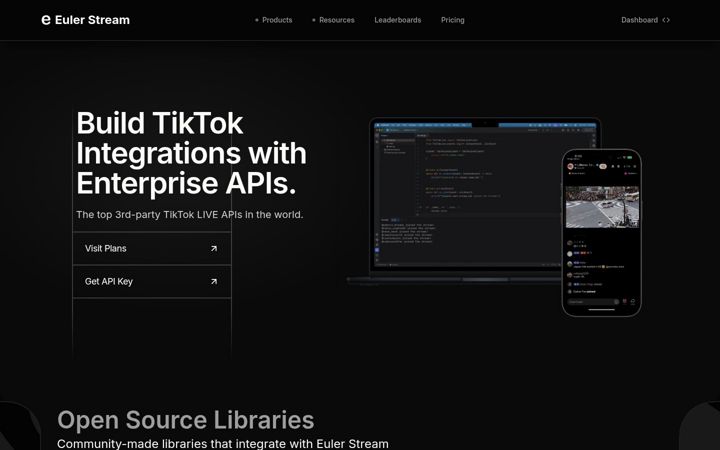This screenshot has width=720, height=450.
Task: Click the arrow icon on Get API Key
Action: pos(214,281)
